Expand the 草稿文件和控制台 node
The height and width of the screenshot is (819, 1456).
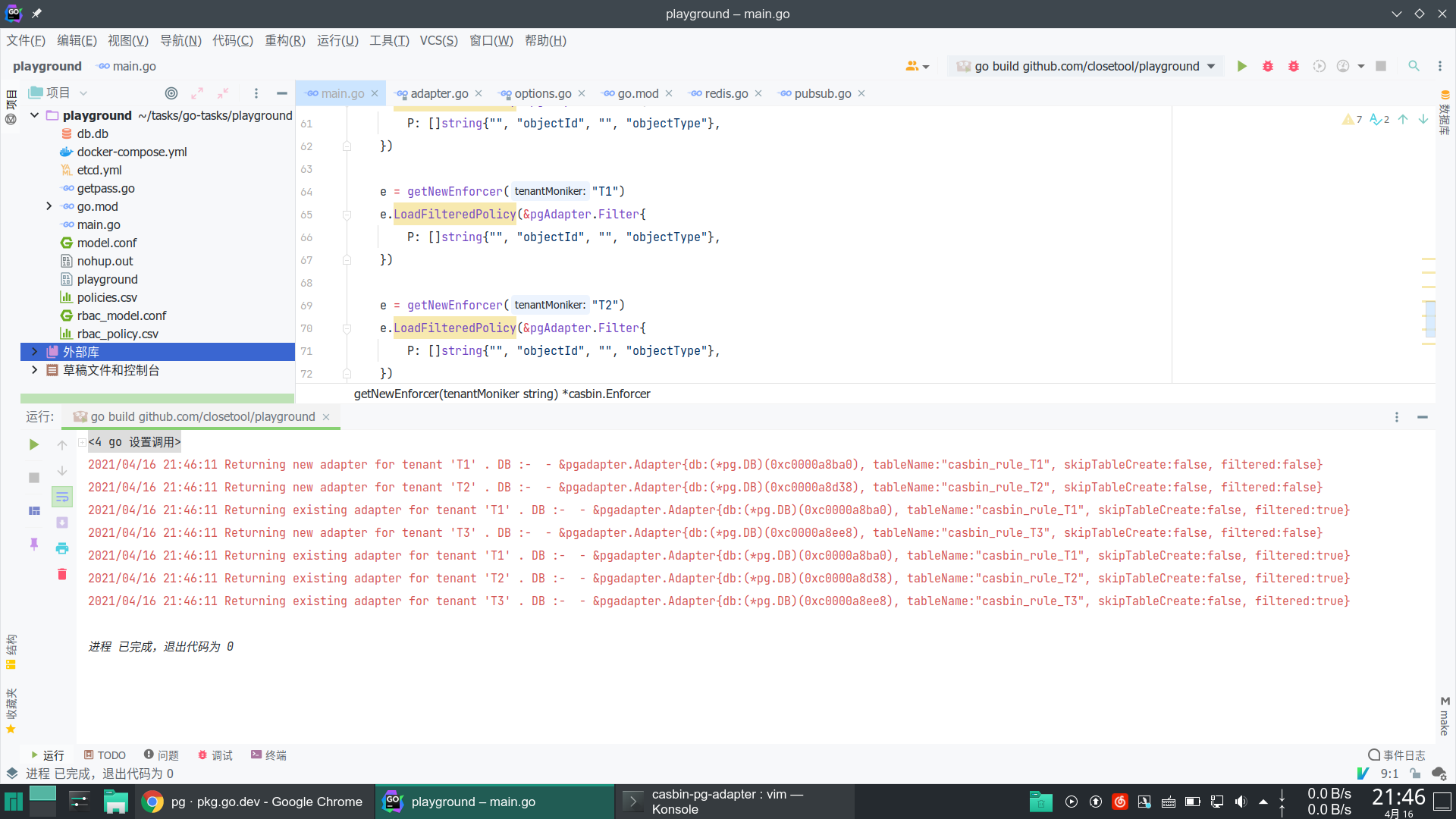tap(34, 371)
